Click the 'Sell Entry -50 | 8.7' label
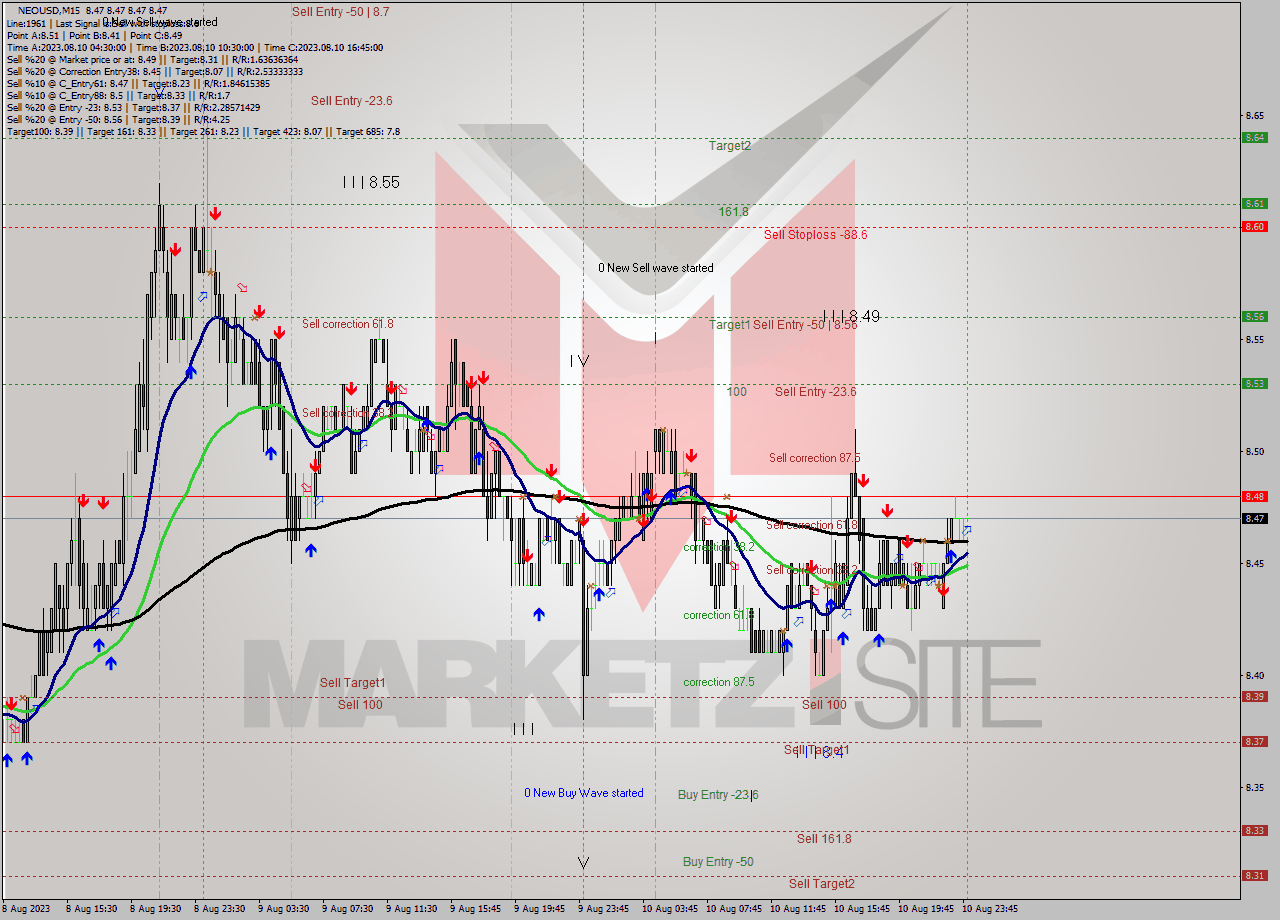 pos(341,12)
